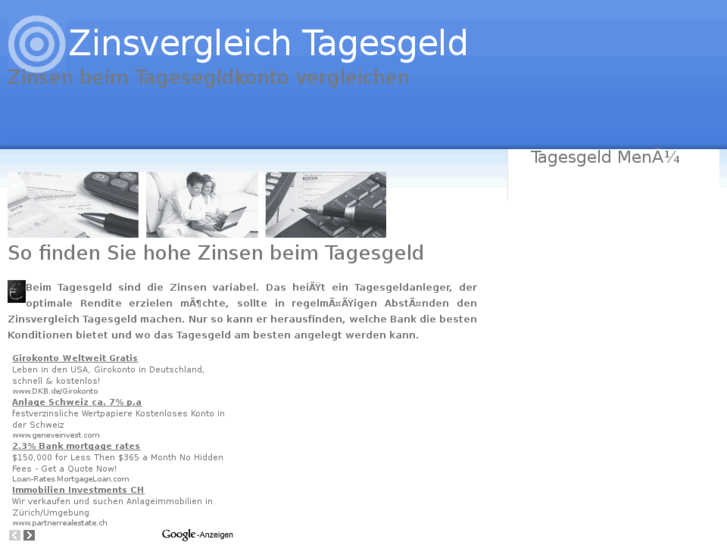
Task: Click the www.DKB.de/Girokonto ad URL
Action: (x=55, y=391)
